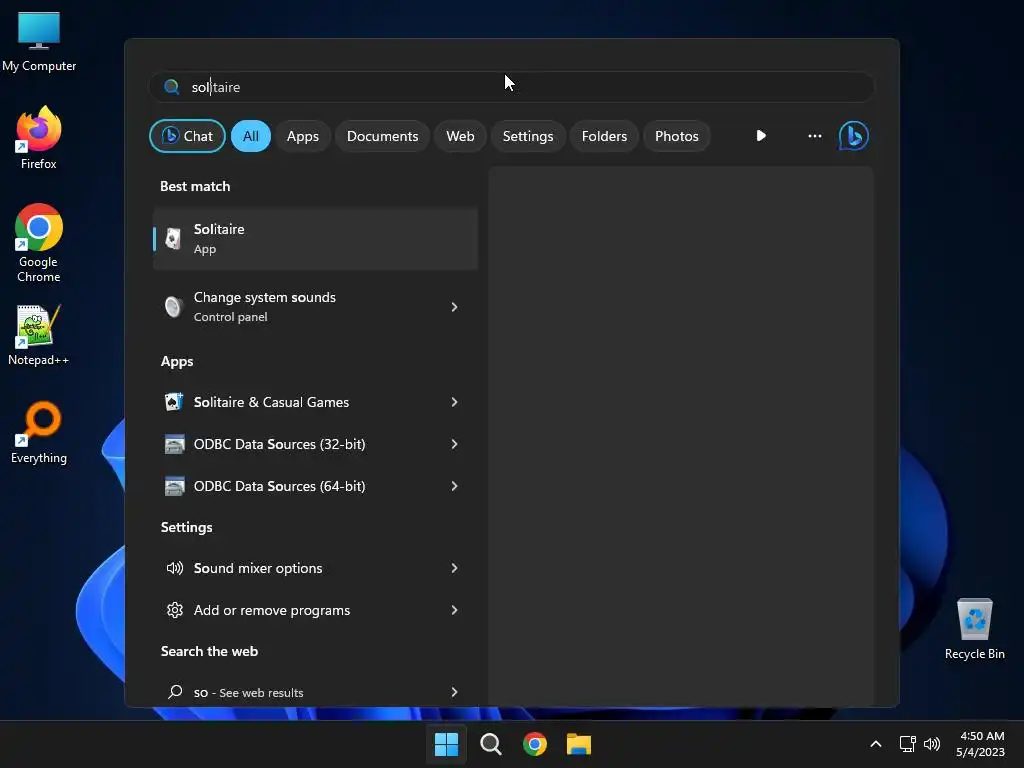Expand Change system sounds result arrow
The width and height of the screenshot is (1024, 768).
coord(455,306)
